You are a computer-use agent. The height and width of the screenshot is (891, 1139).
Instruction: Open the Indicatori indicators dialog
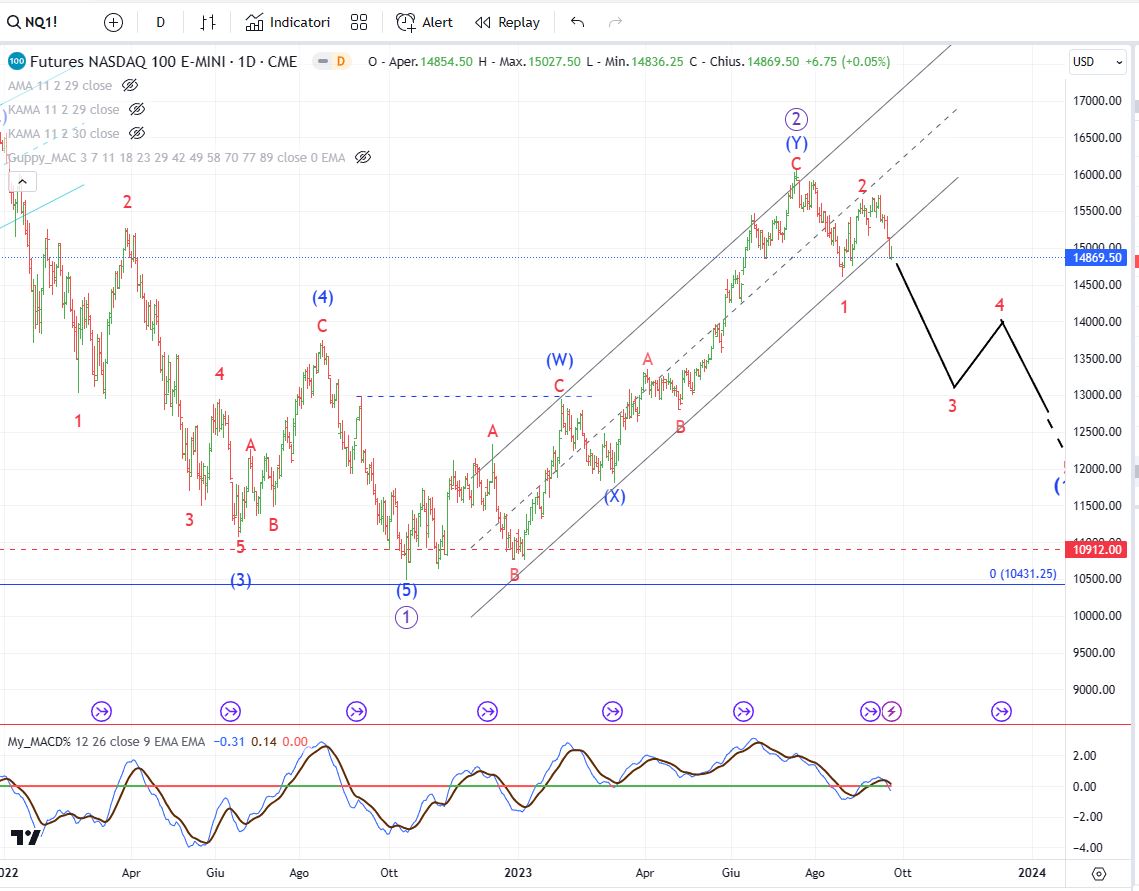click(288, 23)
